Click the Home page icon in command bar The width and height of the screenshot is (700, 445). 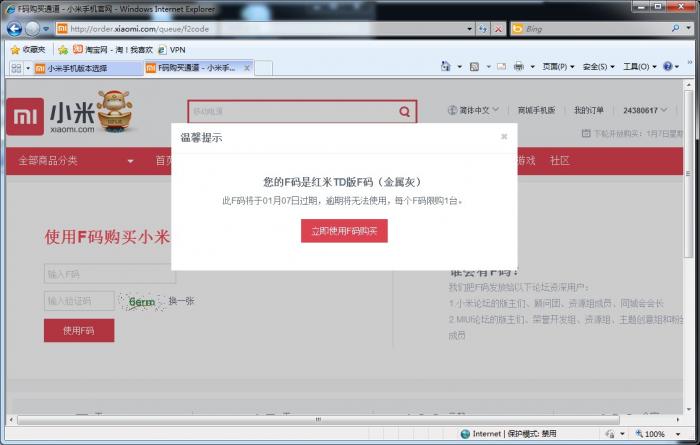(445, 67)
